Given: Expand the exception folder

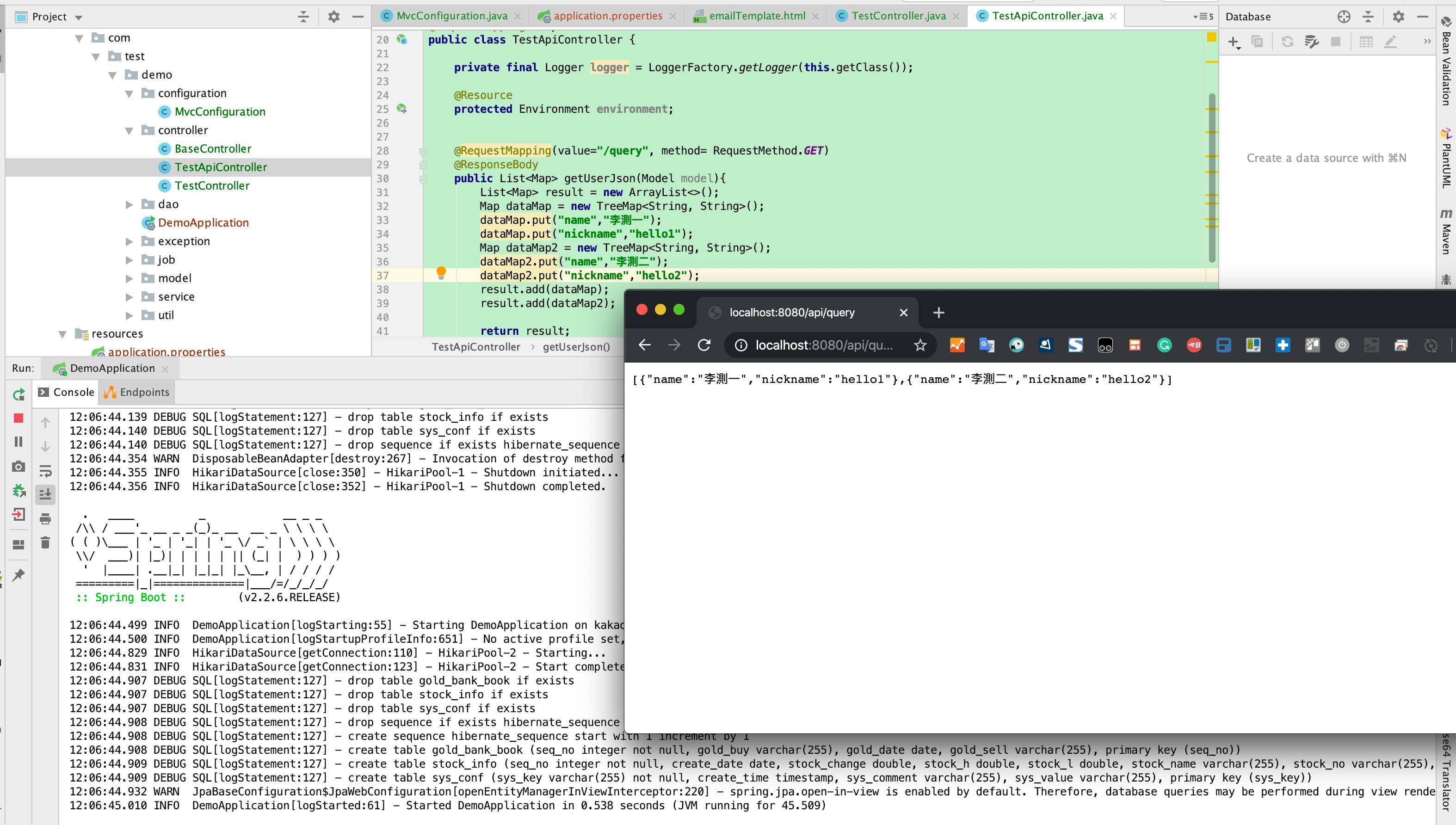Looking at the screenshot, I should point(129,241).
